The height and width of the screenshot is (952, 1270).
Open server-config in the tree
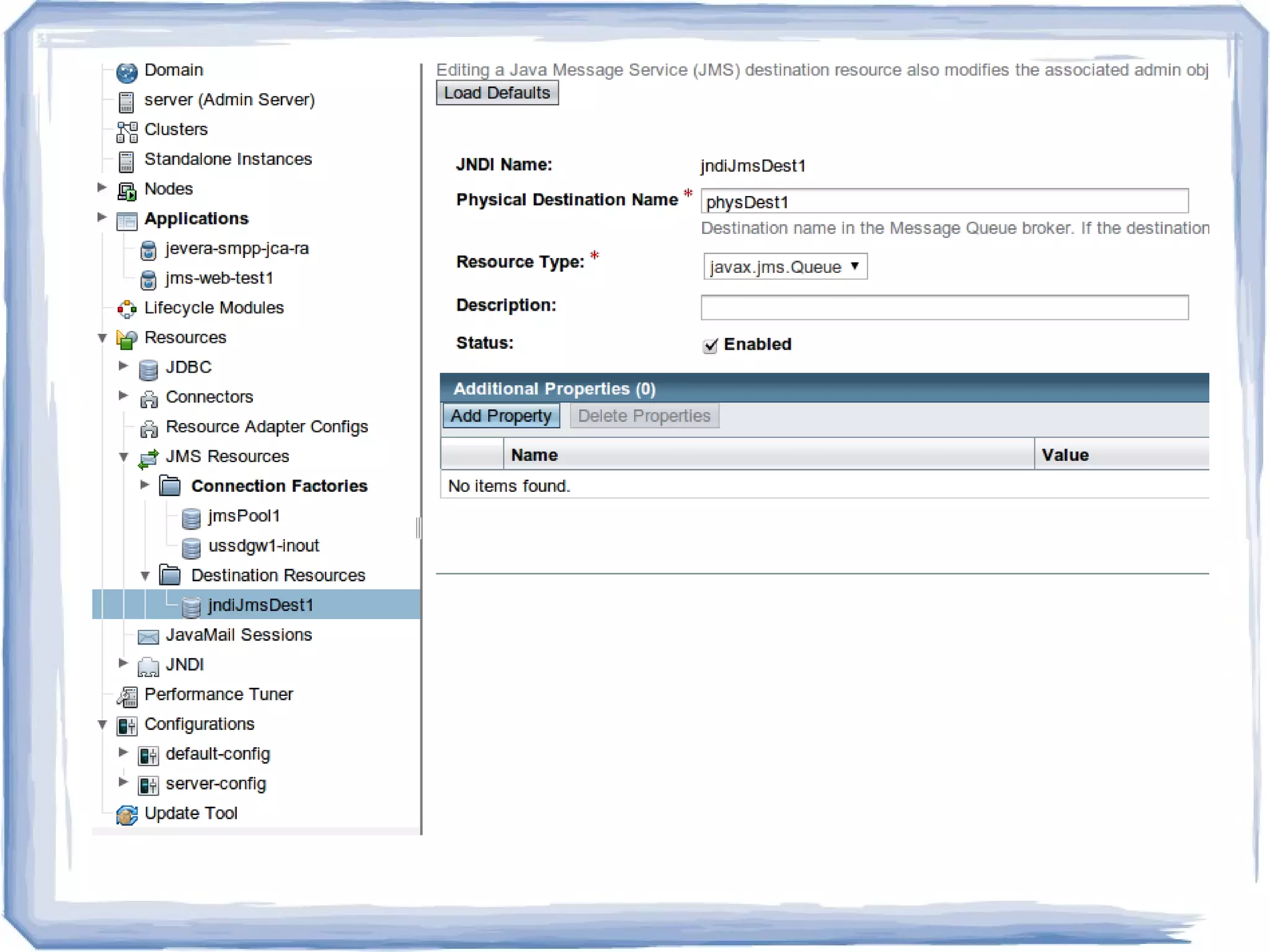click(215, 784)
